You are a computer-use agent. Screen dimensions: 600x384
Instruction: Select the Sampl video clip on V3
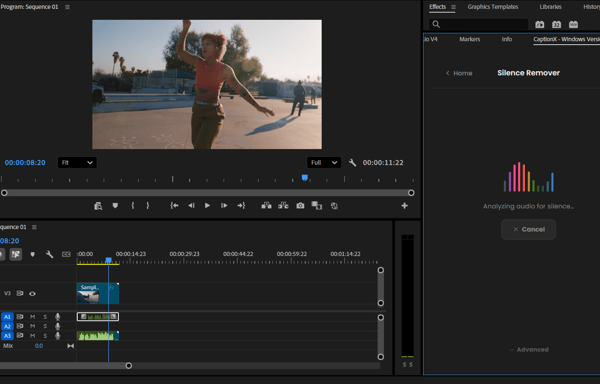point(98,293)
